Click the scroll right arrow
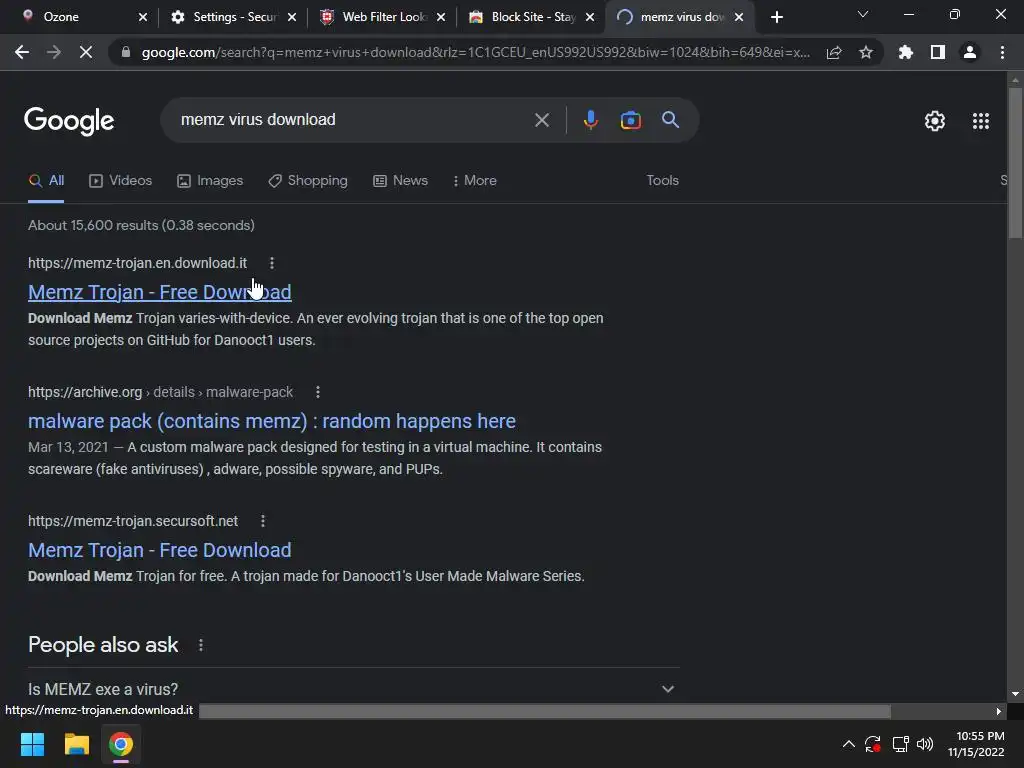 [999, 711]
